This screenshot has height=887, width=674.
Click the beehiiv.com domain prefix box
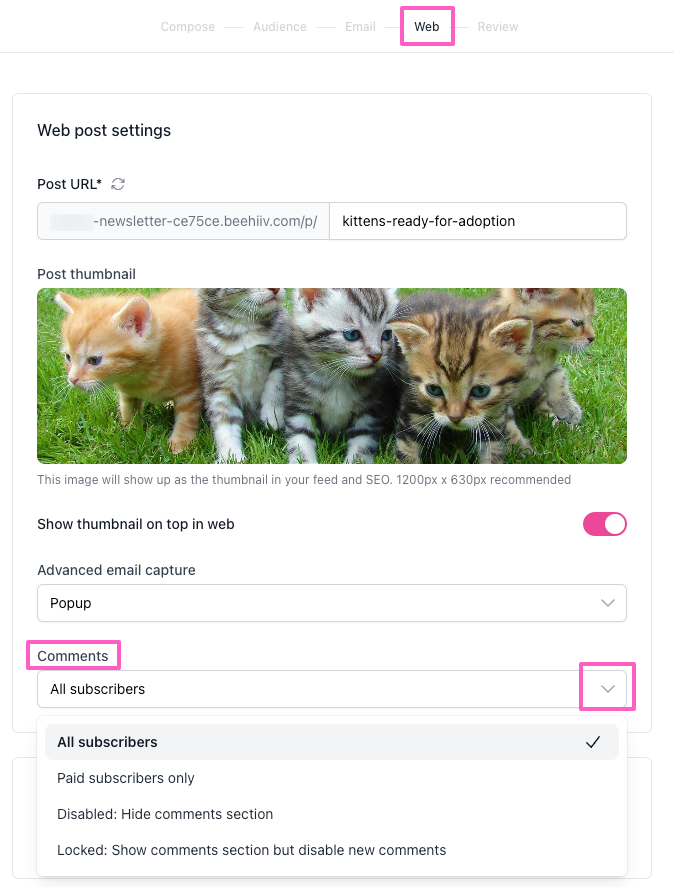click(184, 221)
